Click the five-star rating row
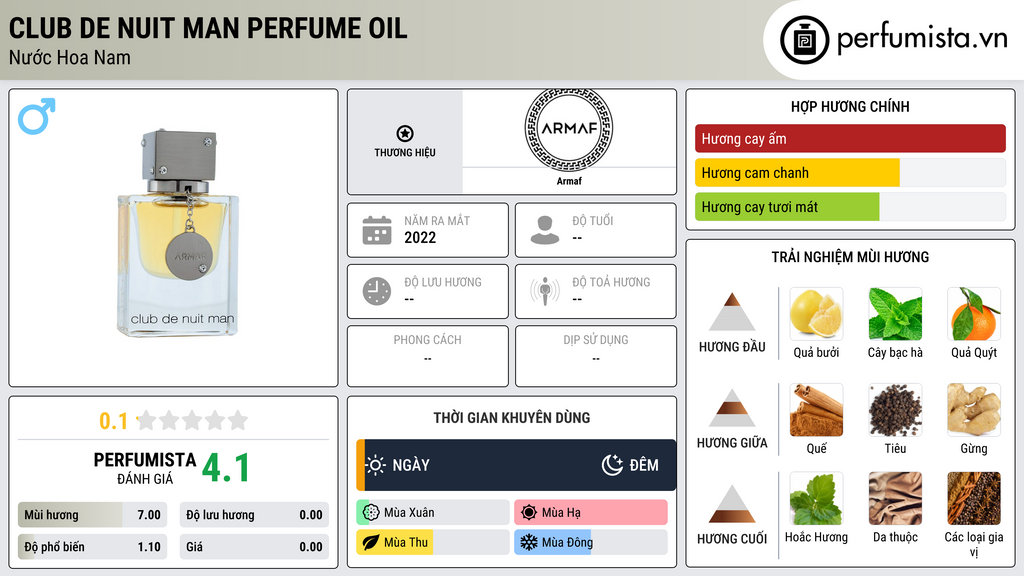 click(191, 420)
